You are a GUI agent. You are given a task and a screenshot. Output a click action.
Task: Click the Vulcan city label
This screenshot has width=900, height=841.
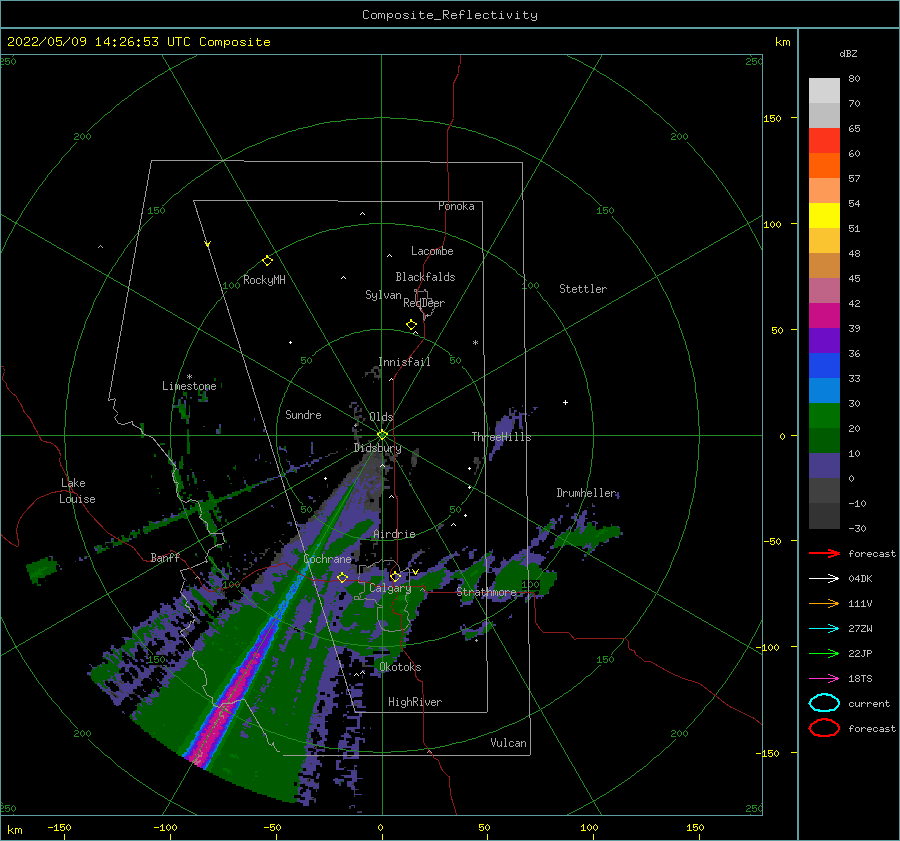click(508, 743)
